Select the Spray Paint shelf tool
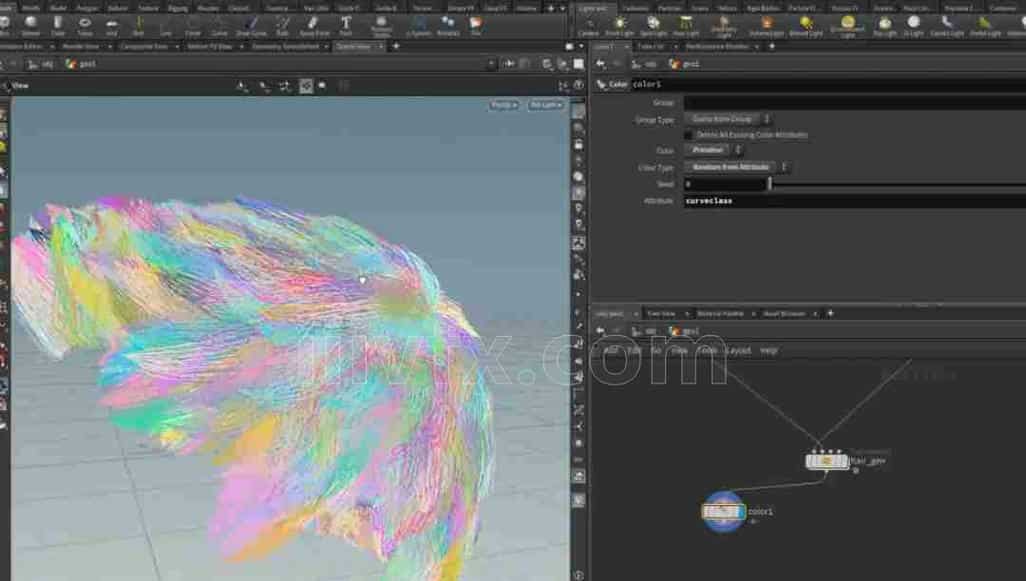 click(x=314, y=25)
